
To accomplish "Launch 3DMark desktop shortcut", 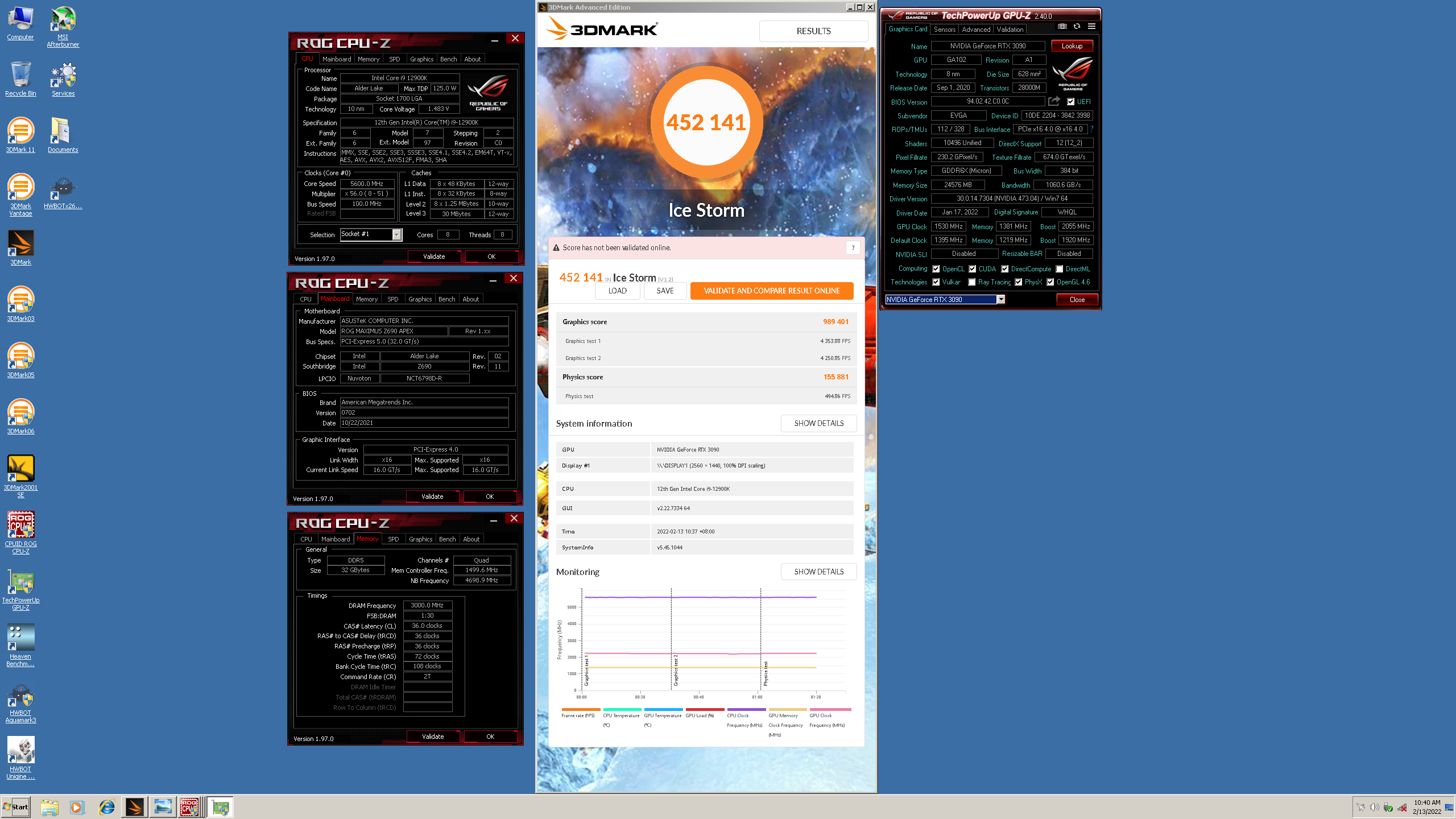I will click(20, 248).
